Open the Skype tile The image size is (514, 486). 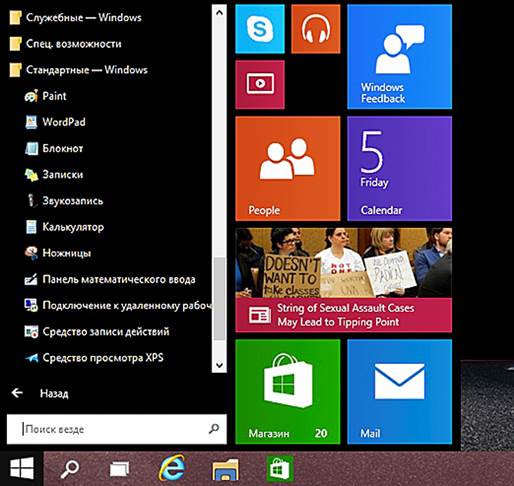[260, 29]
